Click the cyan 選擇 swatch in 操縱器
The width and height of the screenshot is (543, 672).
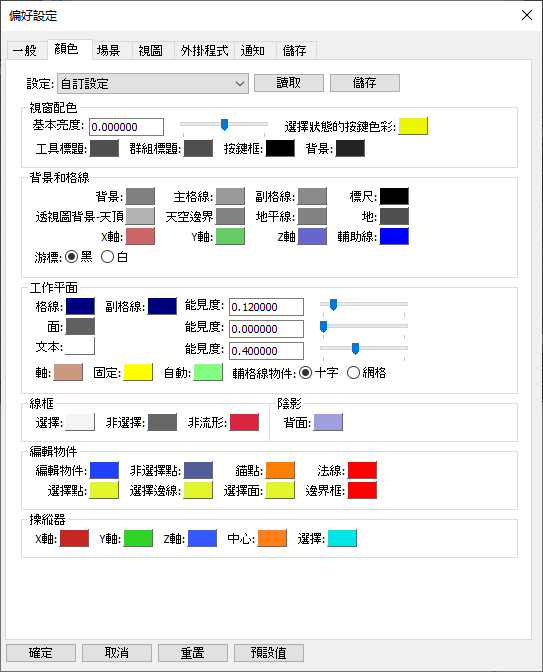pos(342,538)
